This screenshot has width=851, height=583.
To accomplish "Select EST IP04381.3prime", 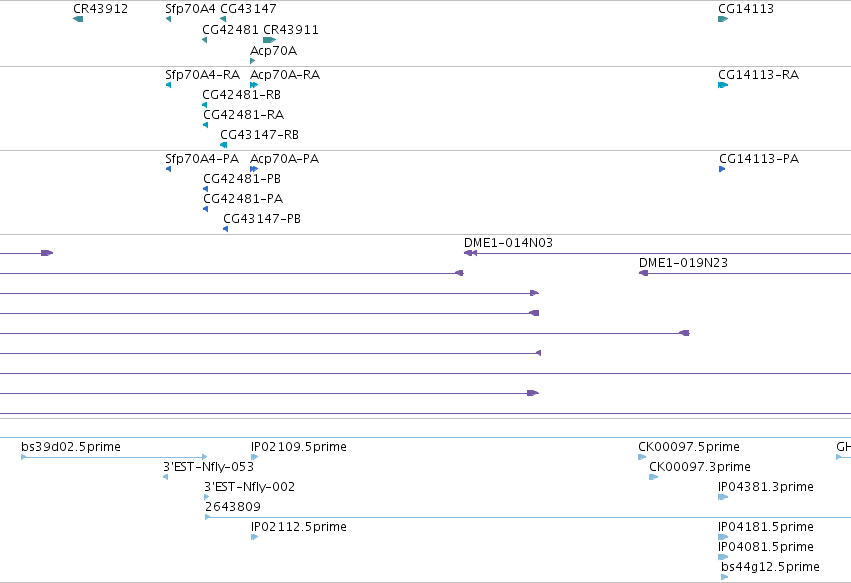I will (766, 487).
